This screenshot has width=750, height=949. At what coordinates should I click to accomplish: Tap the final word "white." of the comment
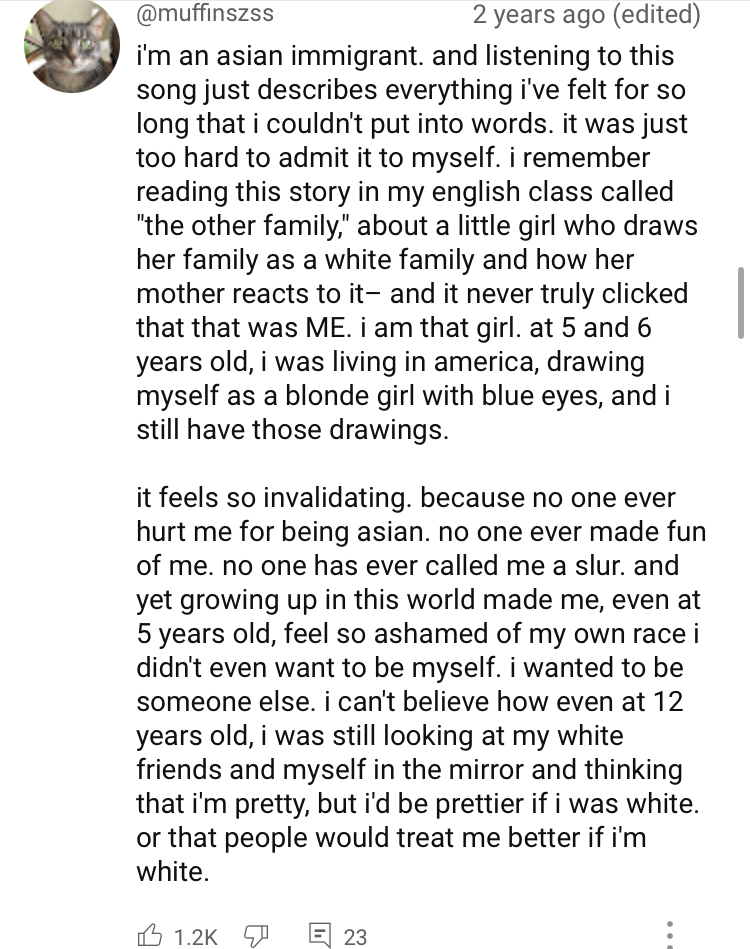pos(173,872)
